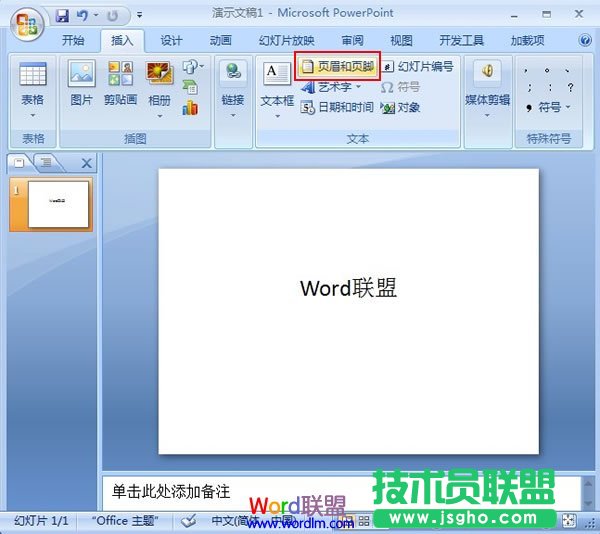
Task: Click the Word联盟 text on slide
Action: (x=348, y=288)
